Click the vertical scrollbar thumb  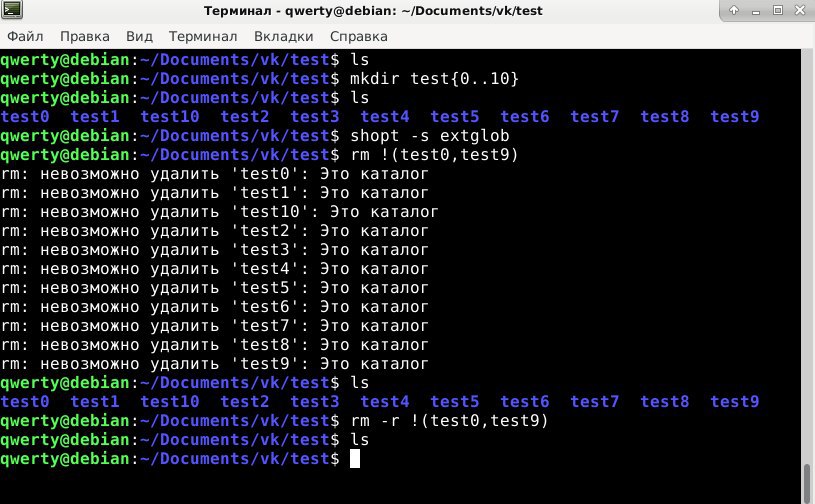(807, 483)
